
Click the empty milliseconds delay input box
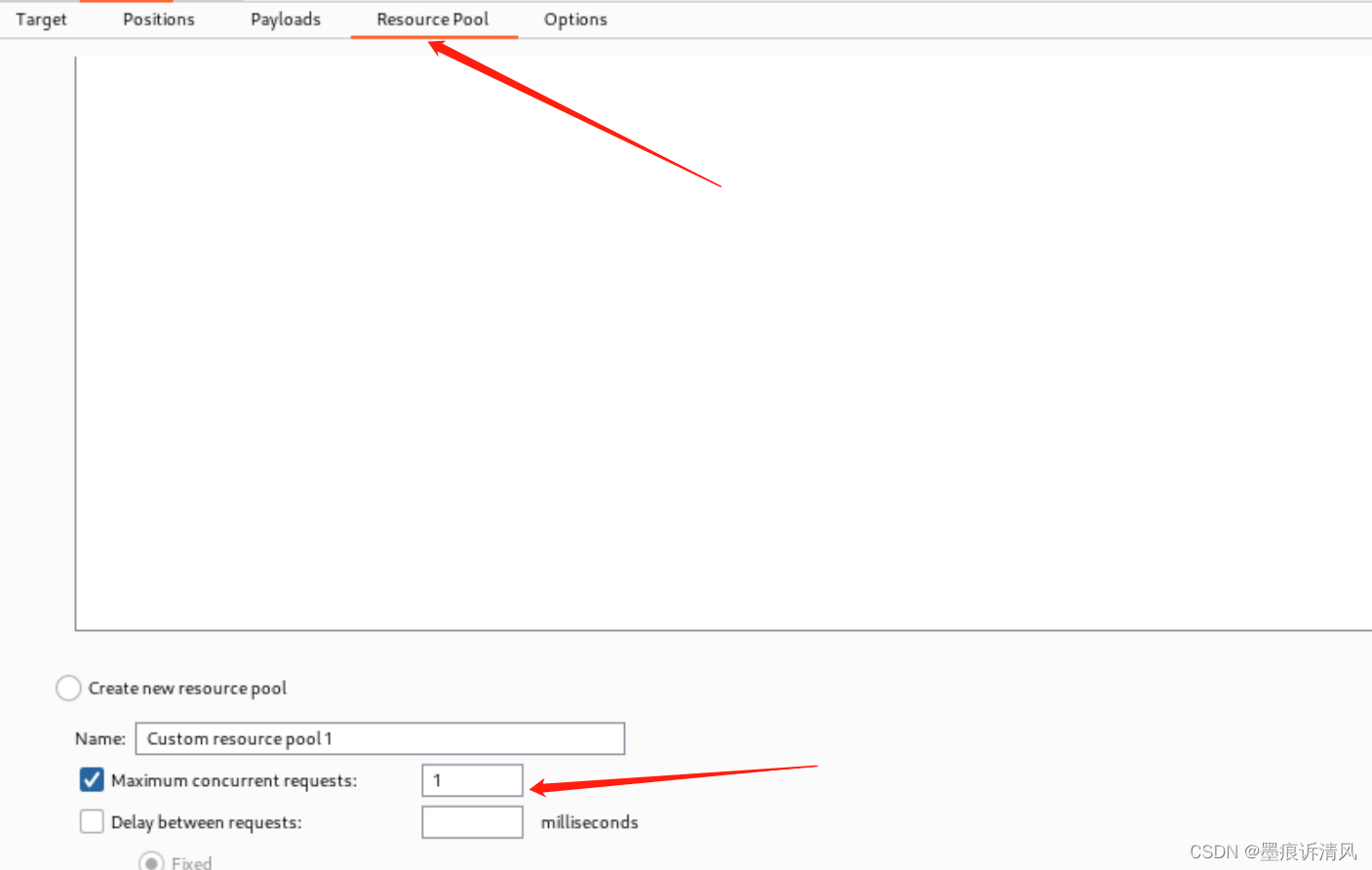(x=472, y=821)
